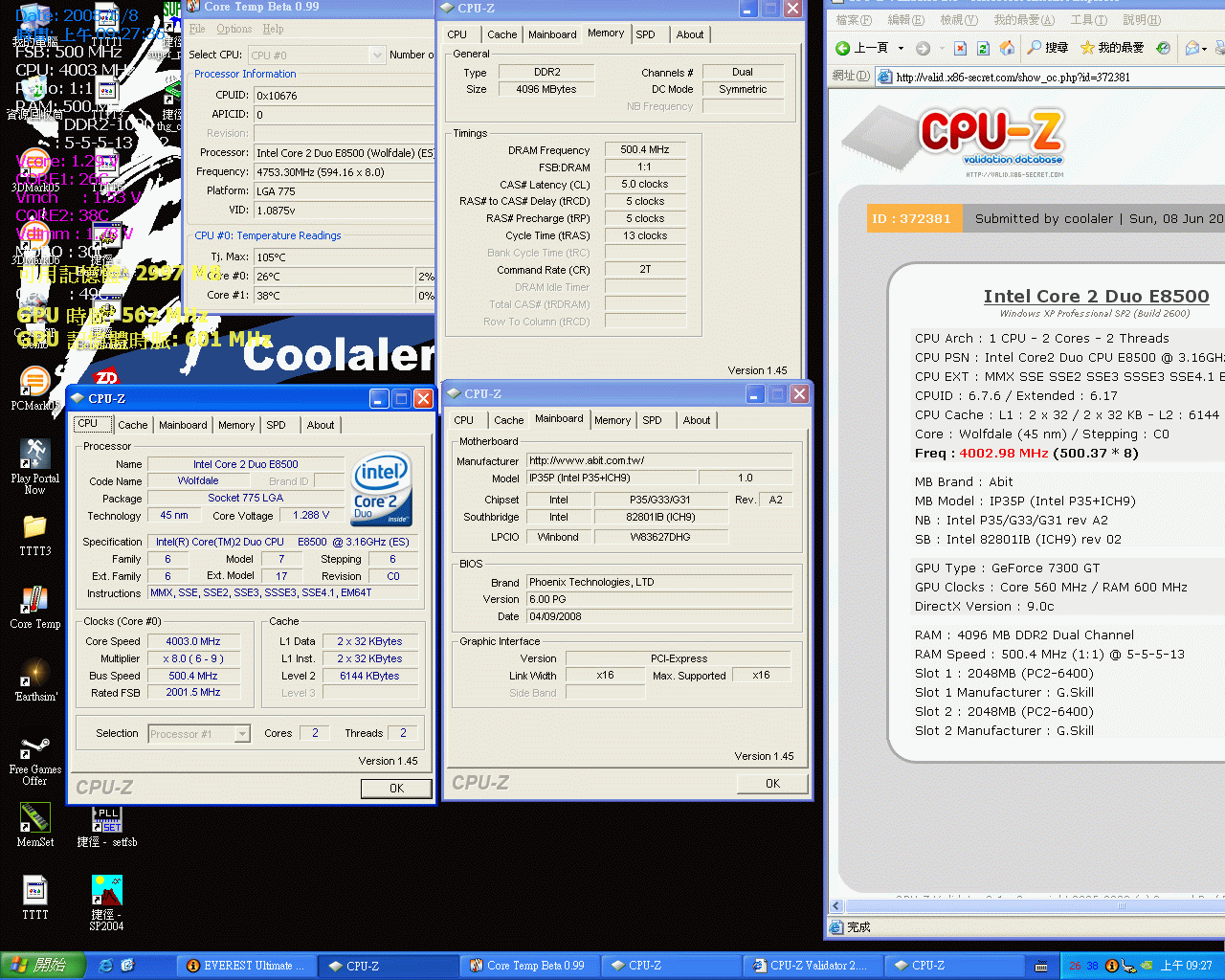Expand the IE Back history arrow

coord(901,48)
